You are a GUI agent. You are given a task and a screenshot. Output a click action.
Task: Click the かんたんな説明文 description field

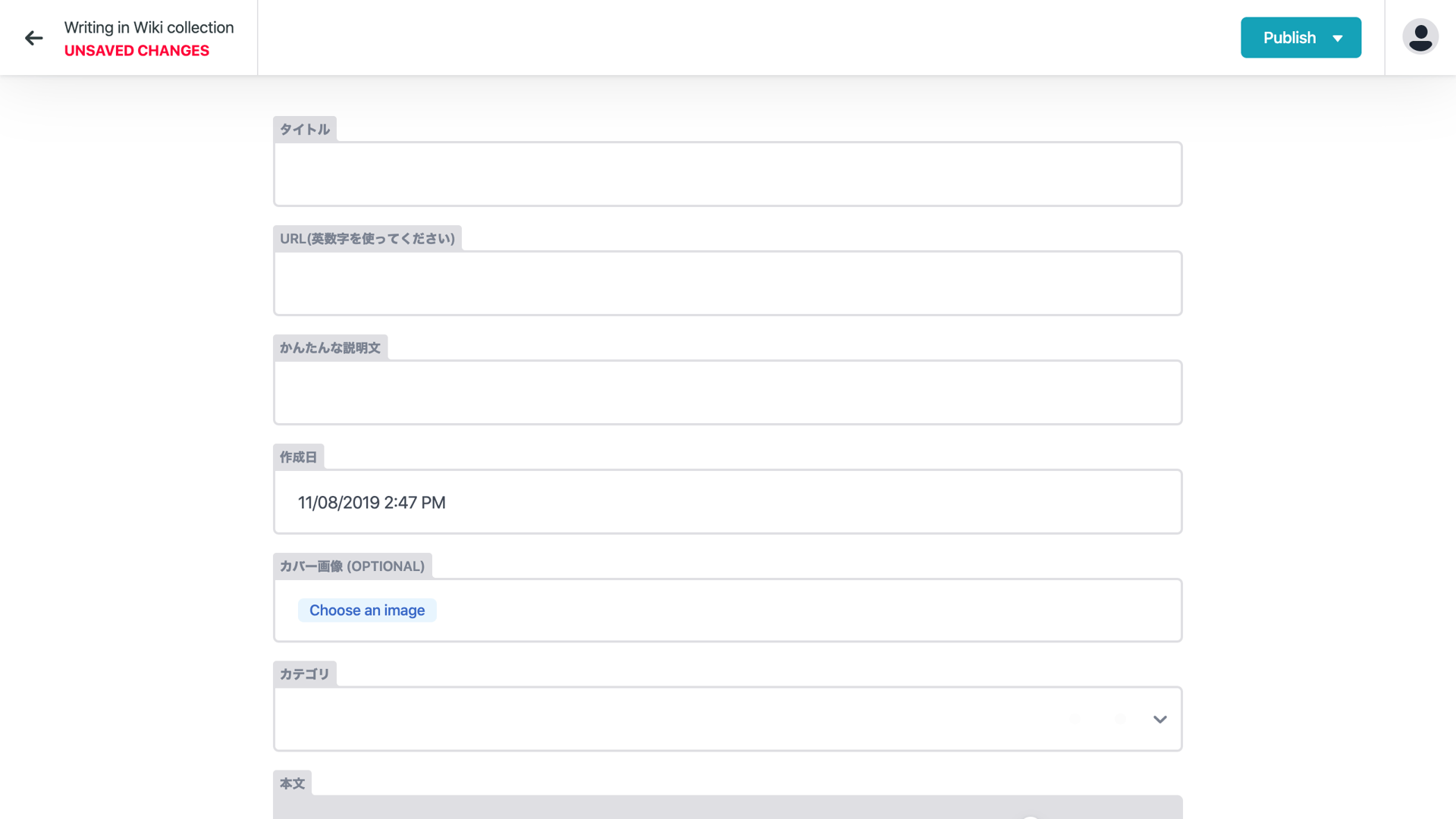[x=727, y=392]
